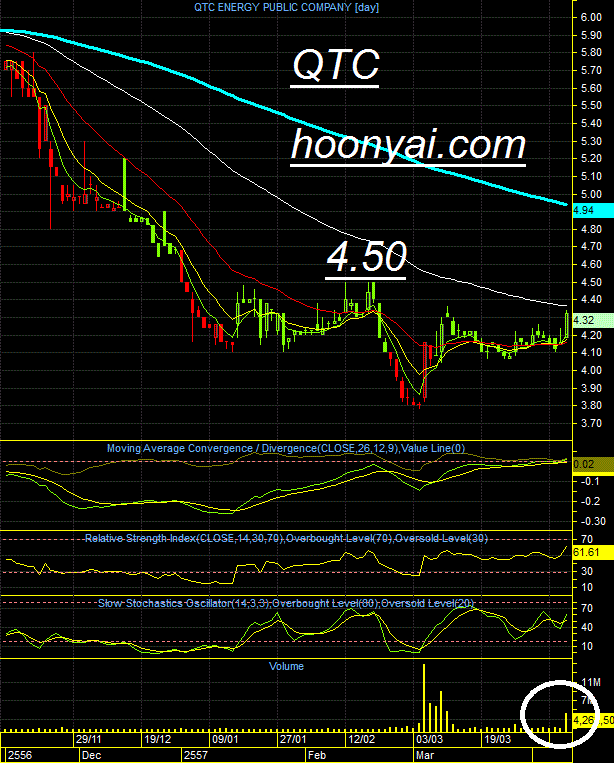Viewport: 614px width, 763px height.
Task: Click the 5.90 price axis label
Action: pyautogui.click(x=591, y=36)
